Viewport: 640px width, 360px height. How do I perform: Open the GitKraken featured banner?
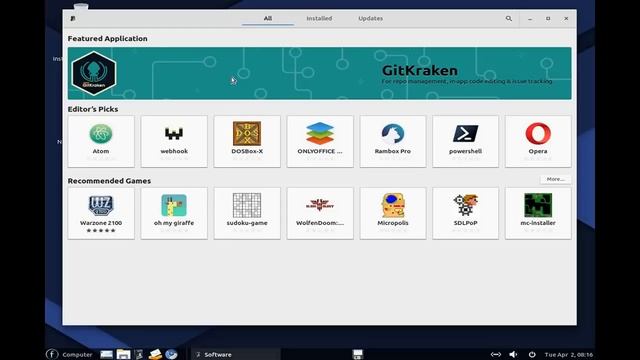tap(320, 73)
